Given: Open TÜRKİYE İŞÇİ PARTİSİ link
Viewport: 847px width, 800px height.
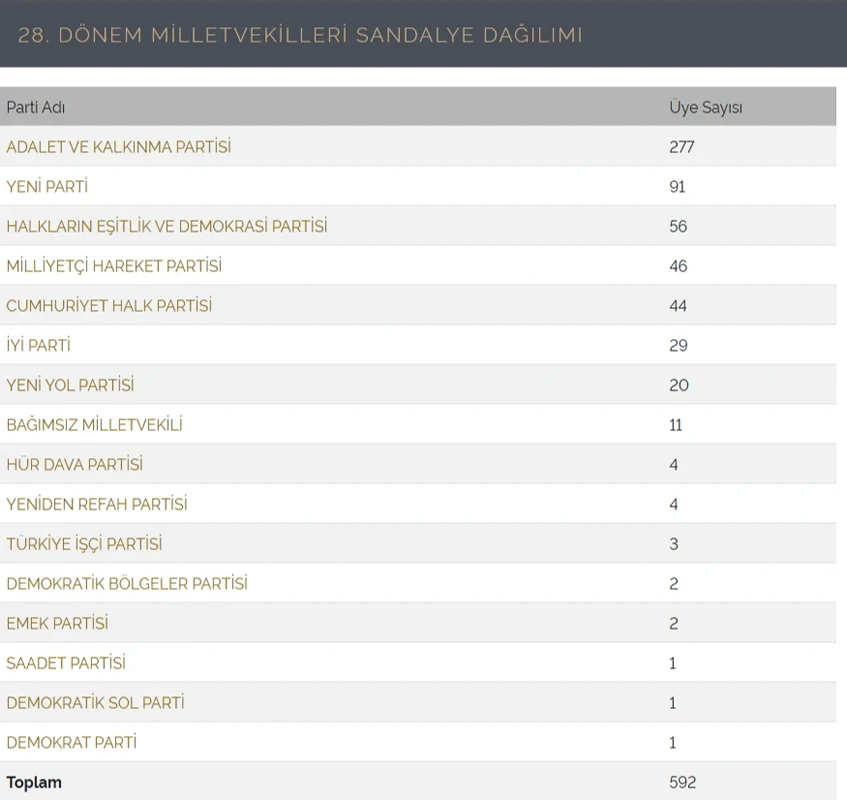Looking at the screenshot, I should pos(84,543).
